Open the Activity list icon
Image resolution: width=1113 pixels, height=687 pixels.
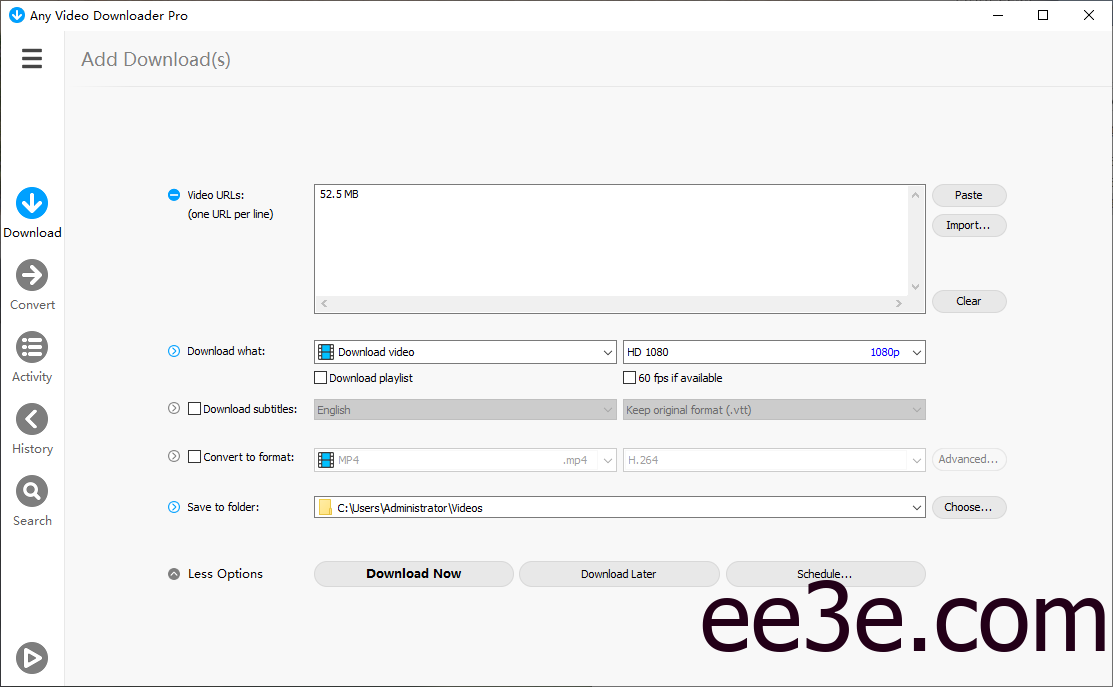tap(32, 348)
